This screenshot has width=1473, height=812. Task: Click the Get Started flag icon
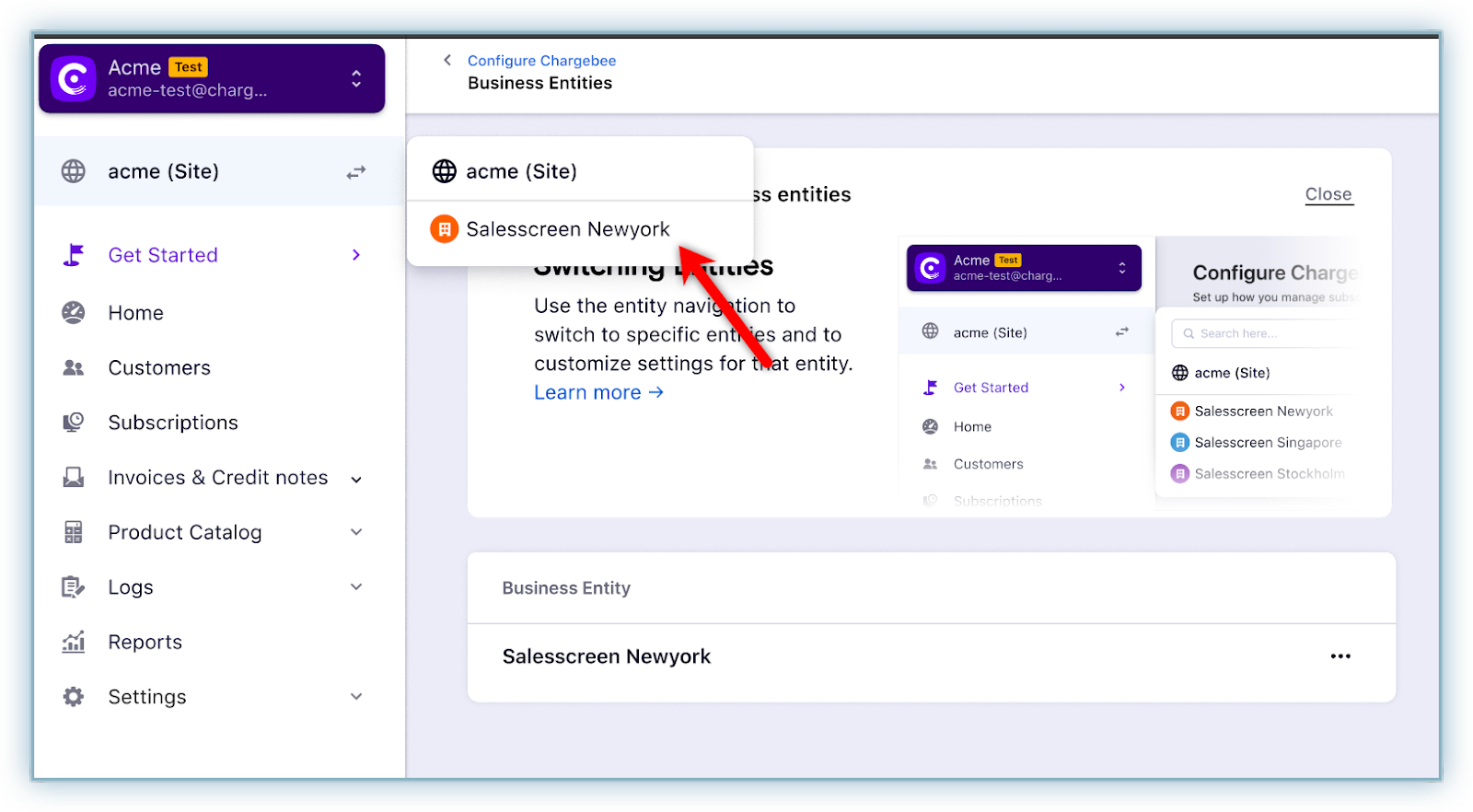click(74, 255)
